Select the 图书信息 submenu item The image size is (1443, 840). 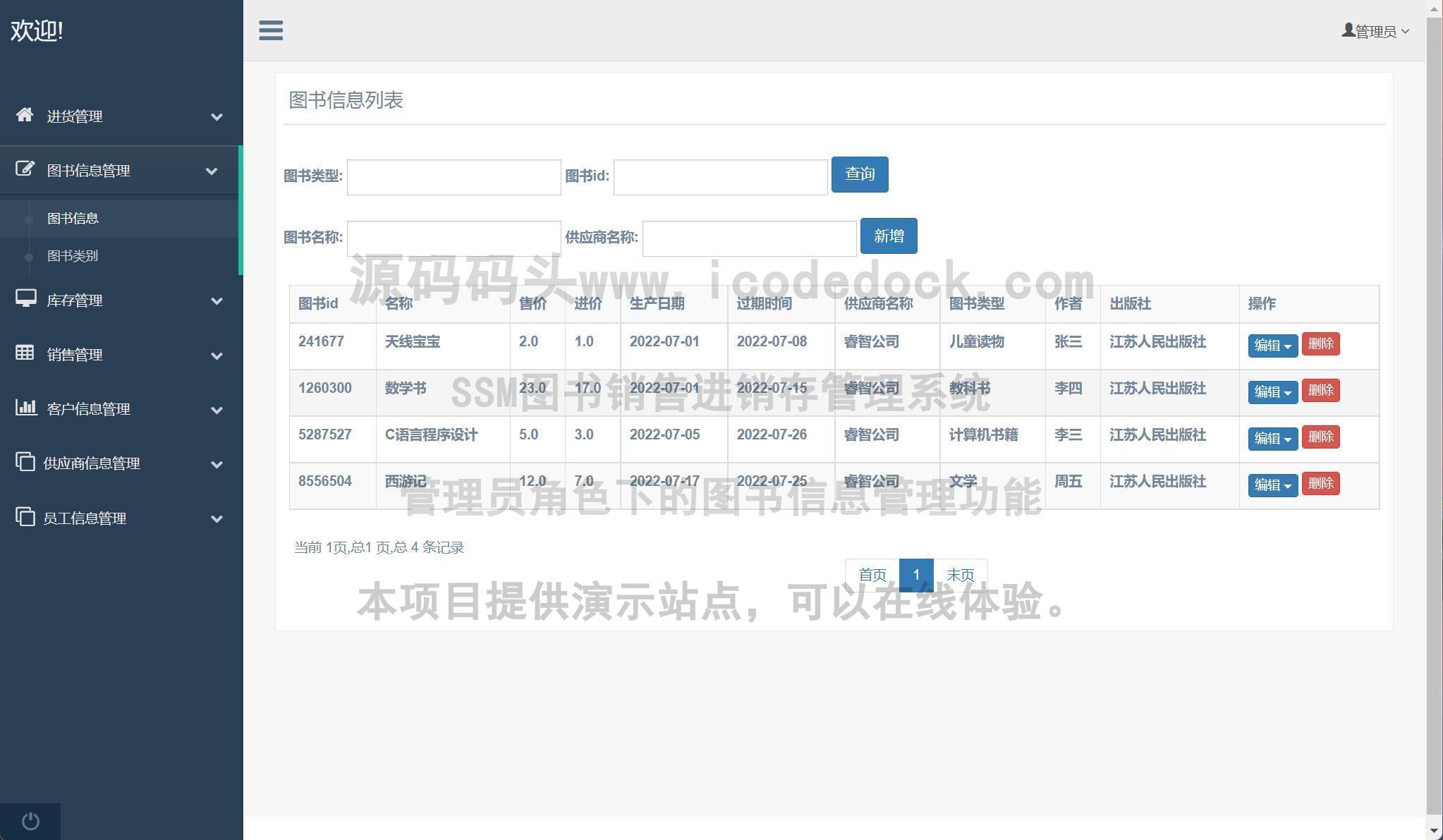click(73, 219)
